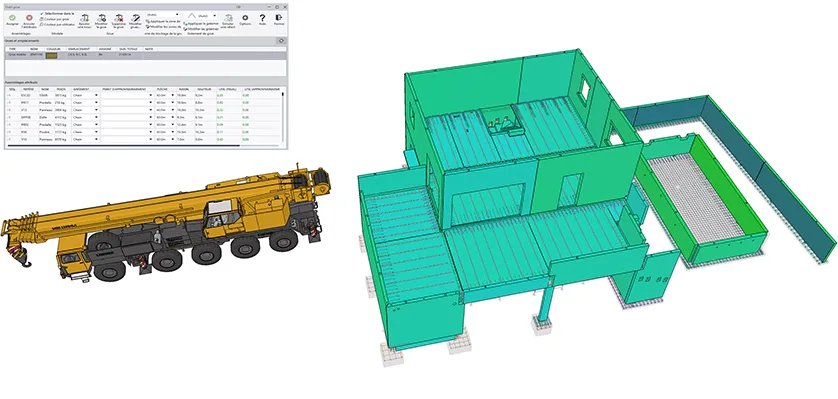The image size is (838, 399).
Task: Click the UTIL (FINAL) column header
Action: pyautogui.click(x=228, y=89)
